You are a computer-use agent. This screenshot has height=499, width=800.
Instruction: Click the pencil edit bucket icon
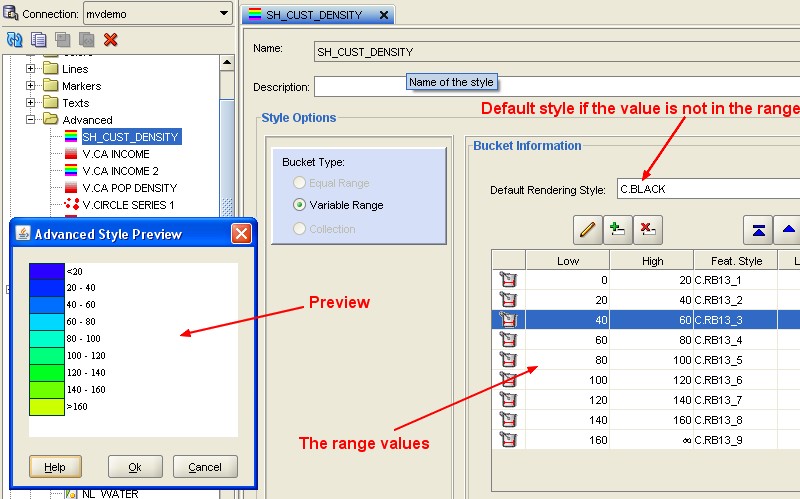tap(587, 230)
